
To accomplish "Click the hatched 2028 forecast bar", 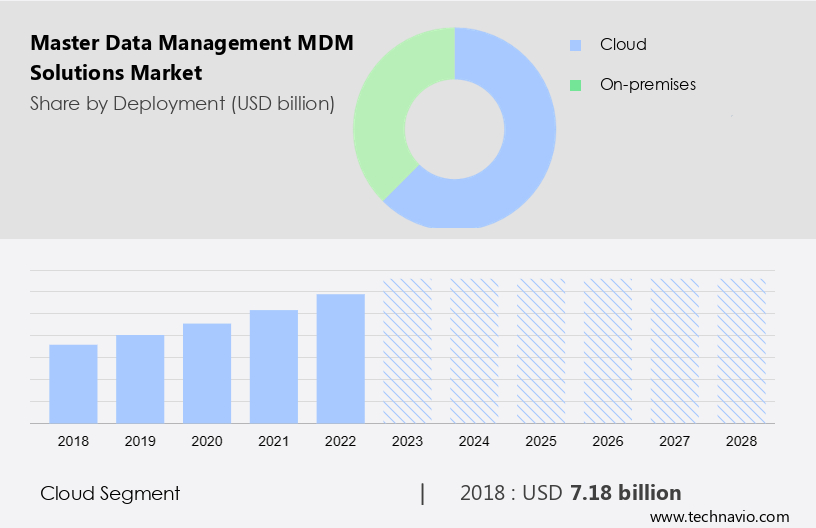I will pyautogui.click(x=742, y=351).
